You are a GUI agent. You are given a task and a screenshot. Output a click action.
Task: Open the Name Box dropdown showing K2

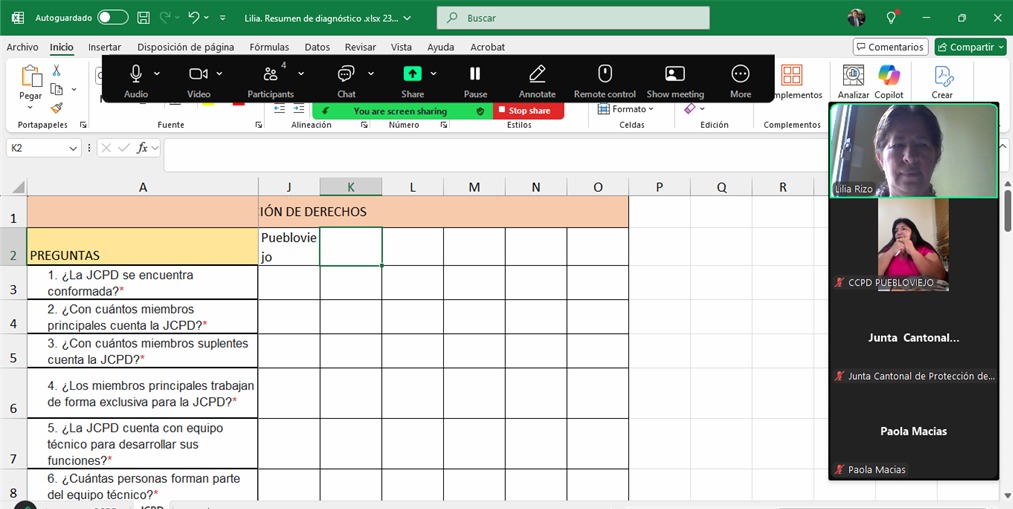pyautogui.click(x=74, y=149)
